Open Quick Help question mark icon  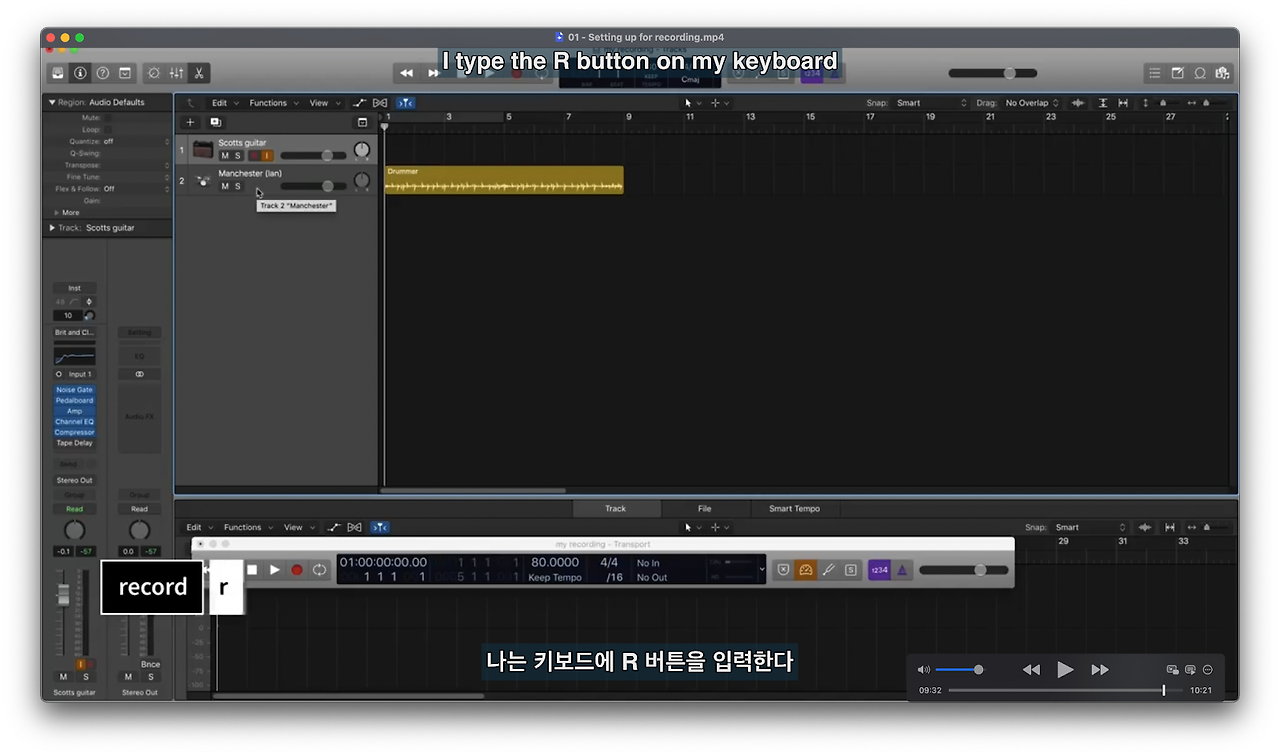(x=102, y=73)
